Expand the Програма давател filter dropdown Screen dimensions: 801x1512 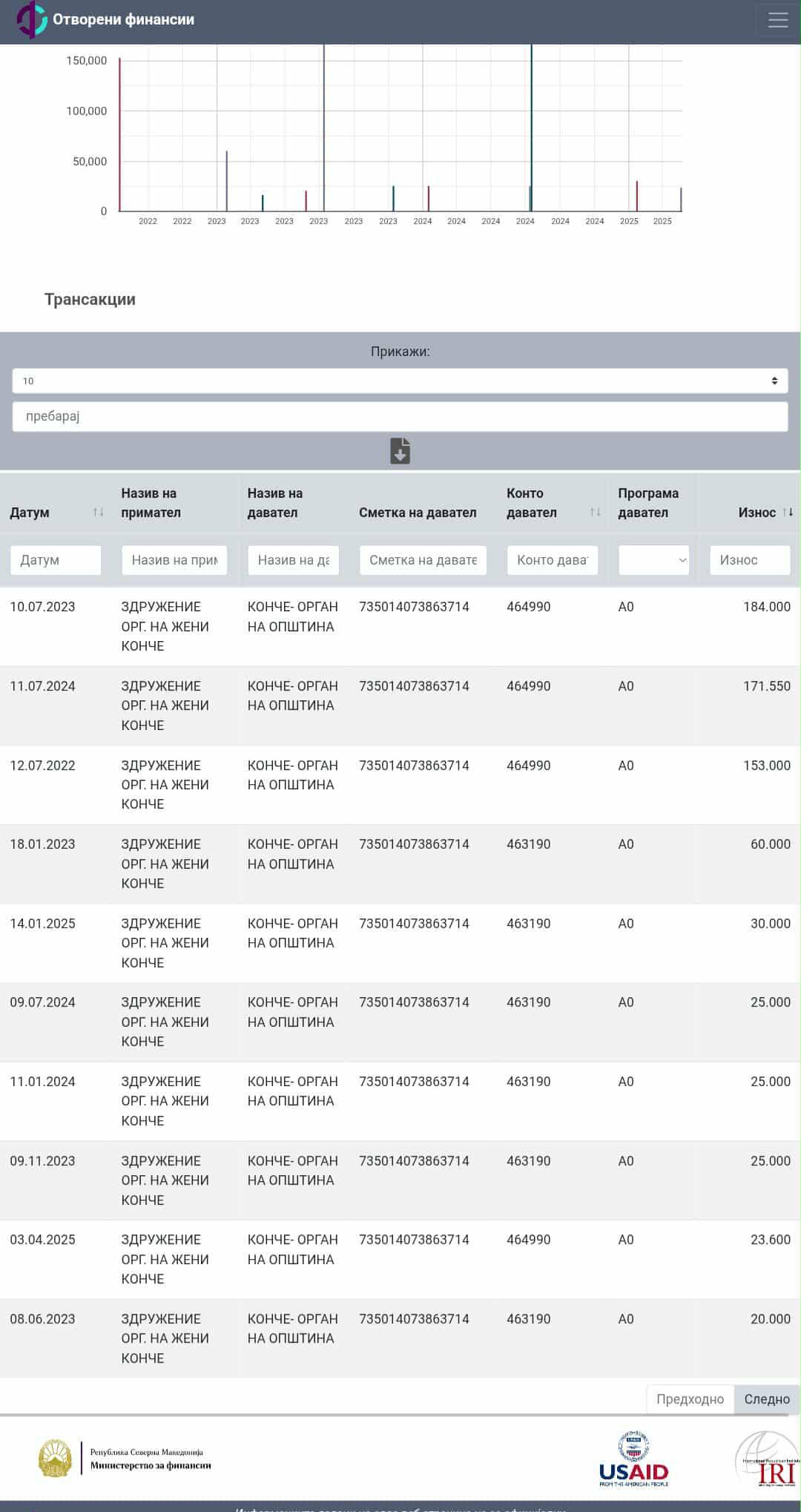pos(653,560)
